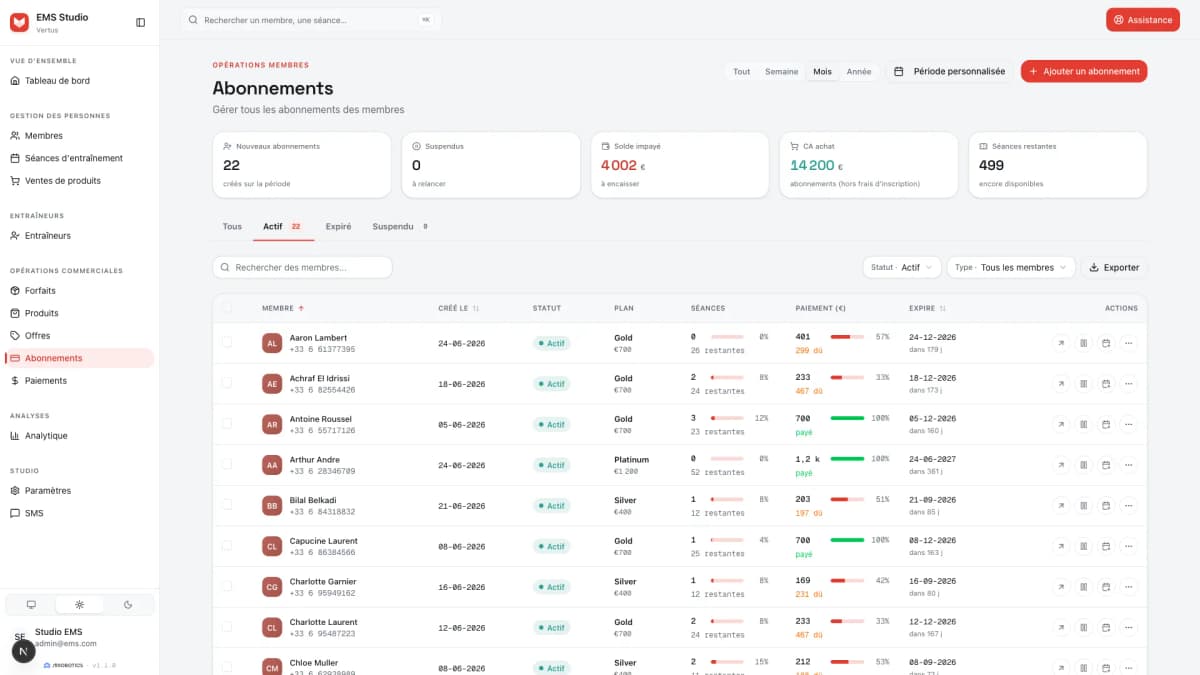Image resolution: width=1200 pixels, height=675 pixels.
Task: Choose the system theme monitor icon
Action: click(x=32, y=604)
